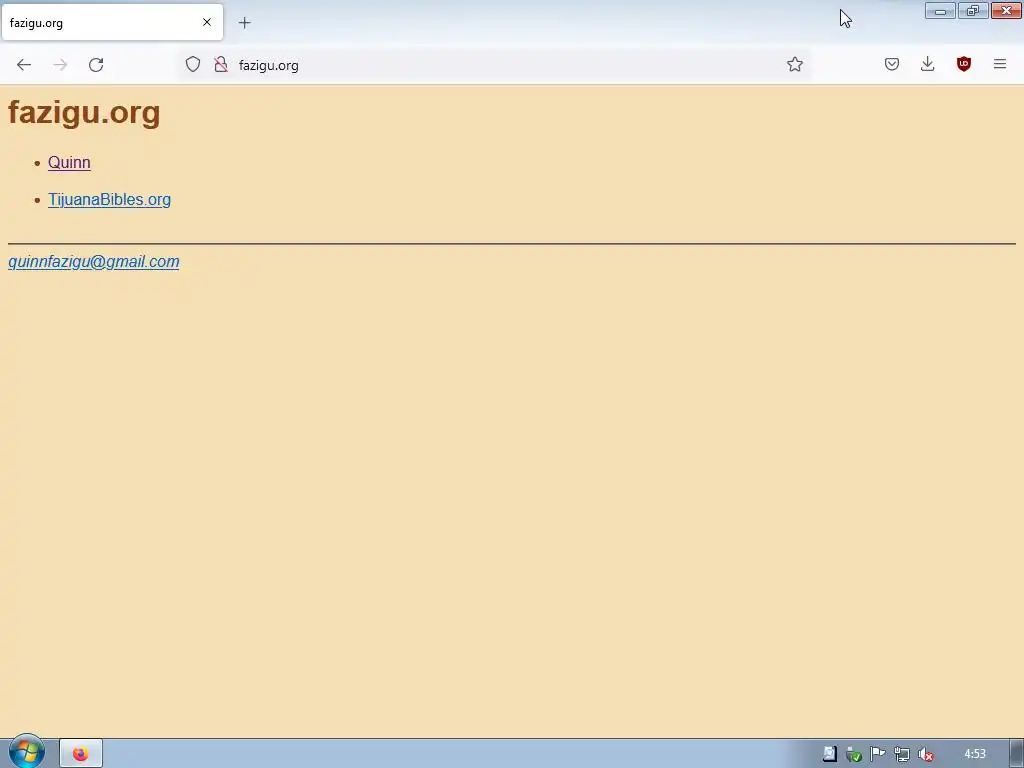Bookmark this page with the star
This screenshot has height=768, width=1024.
pos(795,64)
